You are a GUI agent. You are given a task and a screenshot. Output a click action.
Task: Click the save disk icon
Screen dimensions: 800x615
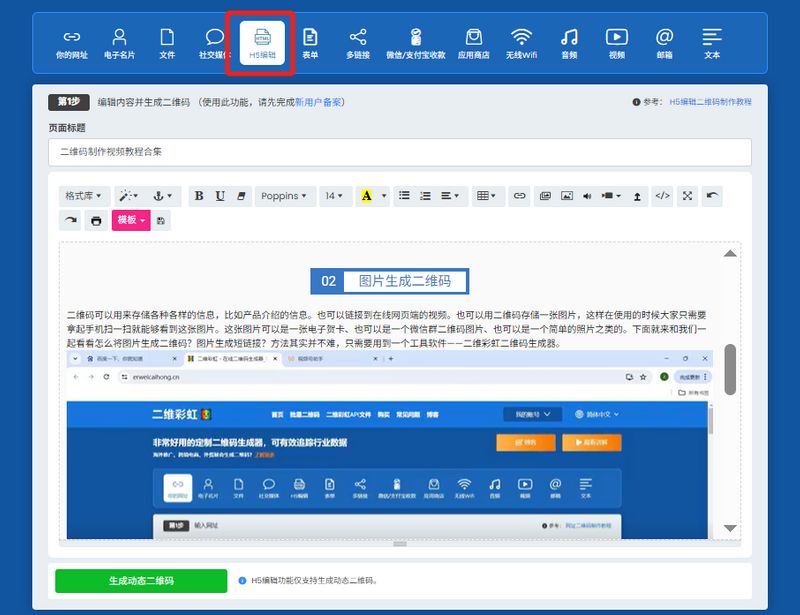coord(161,220)
